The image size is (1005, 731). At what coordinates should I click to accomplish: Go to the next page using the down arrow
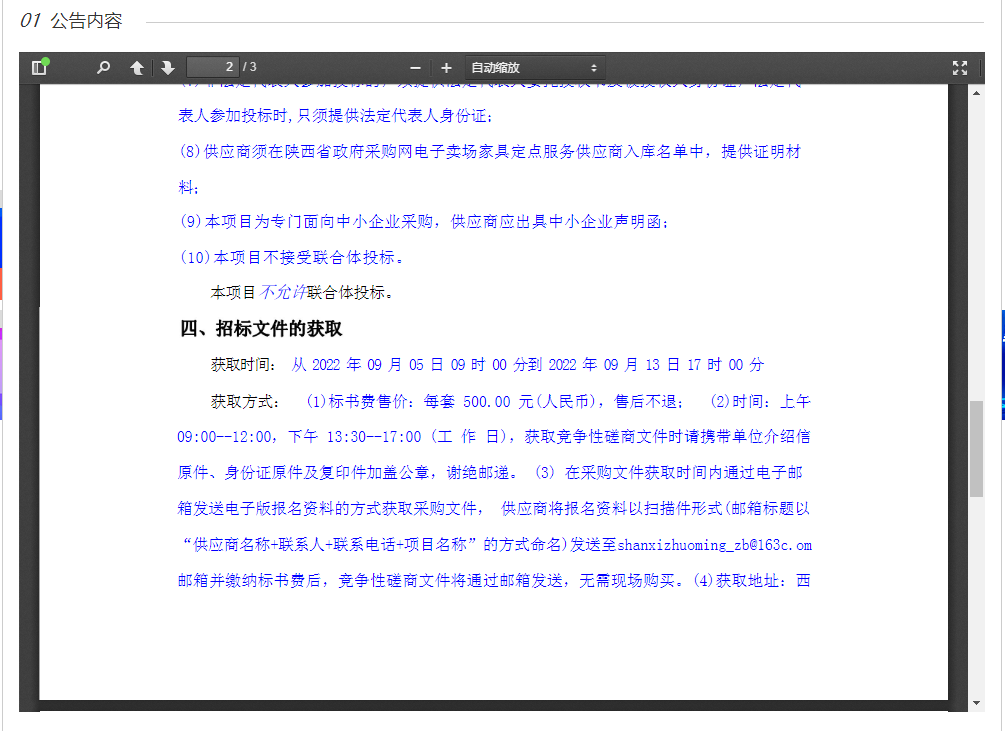168,68
